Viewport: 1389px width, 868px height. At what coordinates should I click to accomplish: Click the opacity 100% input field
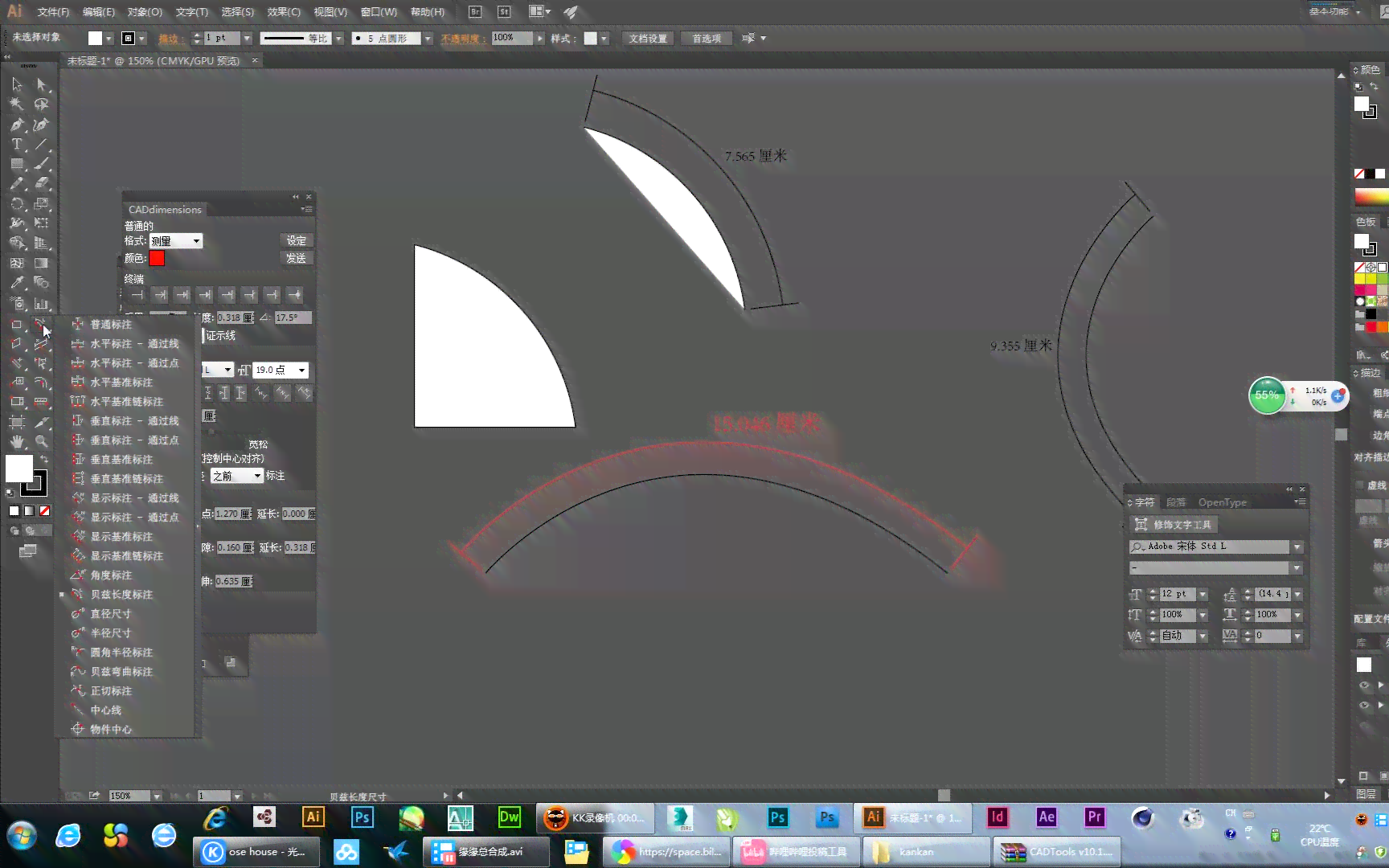(512, 39)
